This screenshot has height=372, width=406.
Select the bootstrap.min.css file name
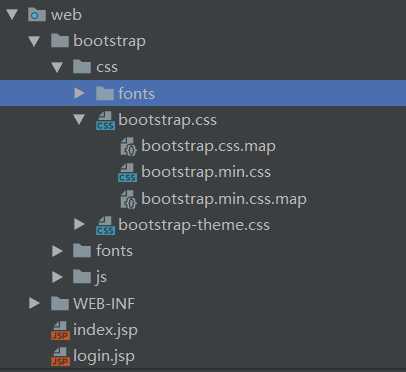coord(206,172)
